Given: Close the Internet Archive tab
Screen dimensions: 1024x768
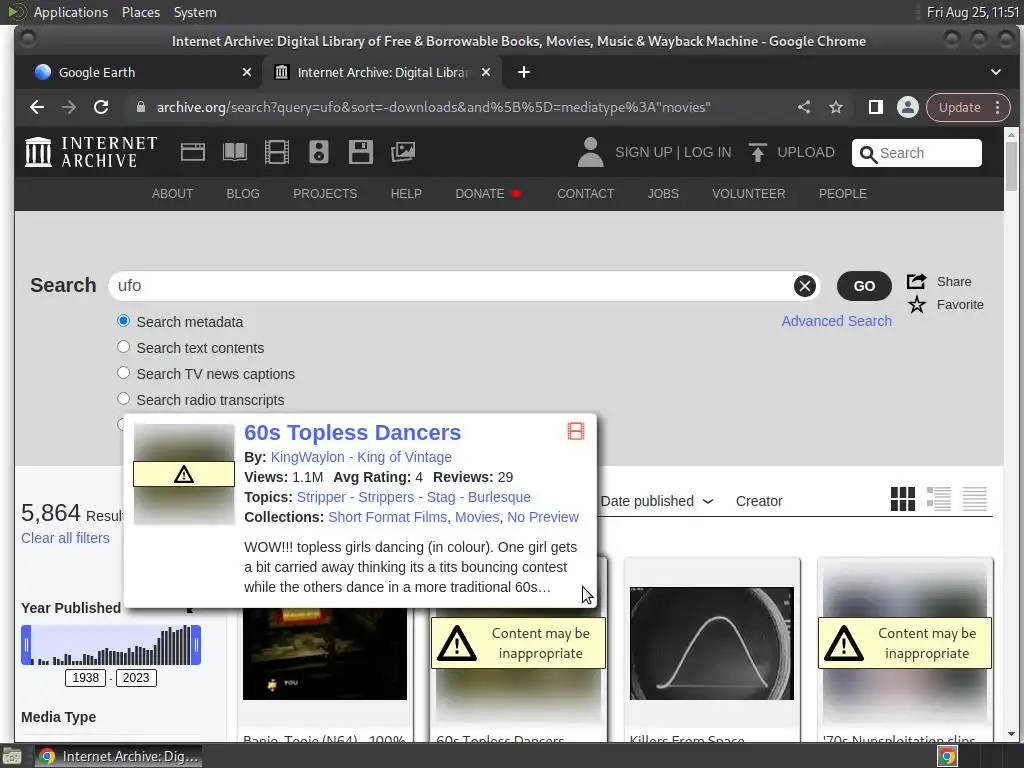Looking at the screenshot, I should click(485, 72).
